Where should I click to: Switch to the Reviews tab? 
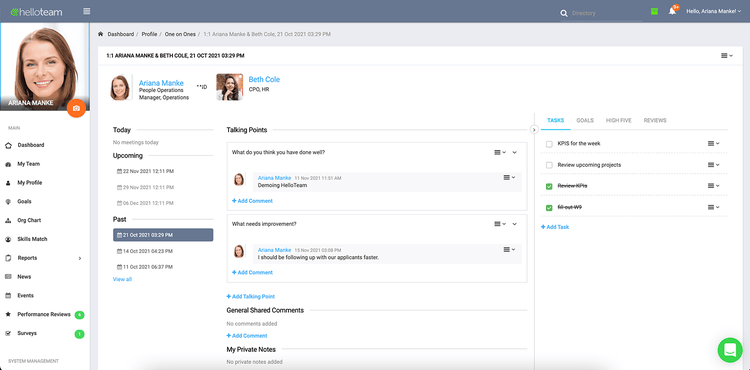pos(655,120)
